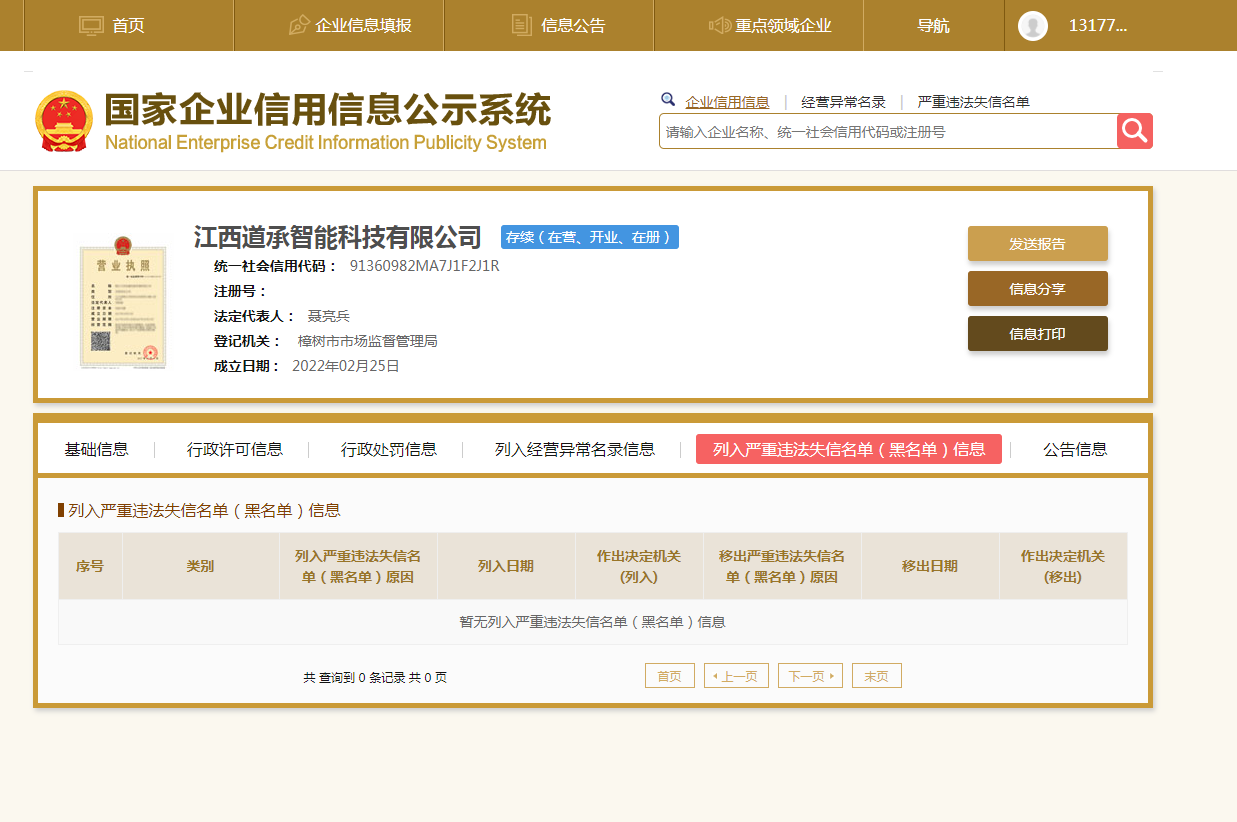Screen dimensions: 1237x822
Task: Click the 存续(在营、开业、在册) status badge
Action: pyautogui.click(x=590, y=237)
